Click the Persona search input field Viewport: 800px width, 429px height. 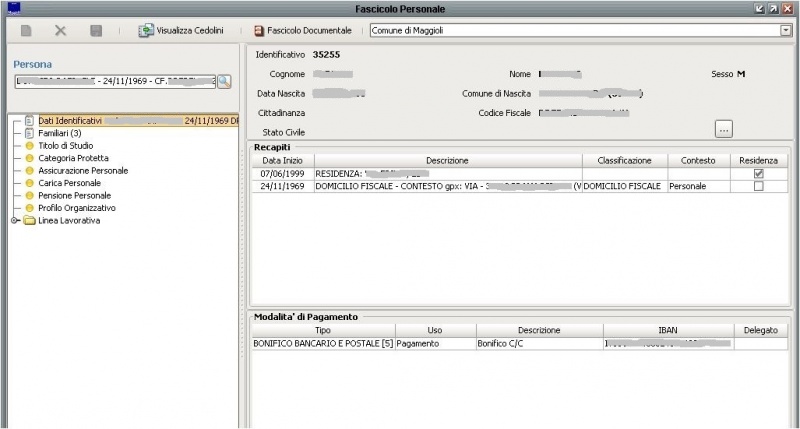point(112,82)
